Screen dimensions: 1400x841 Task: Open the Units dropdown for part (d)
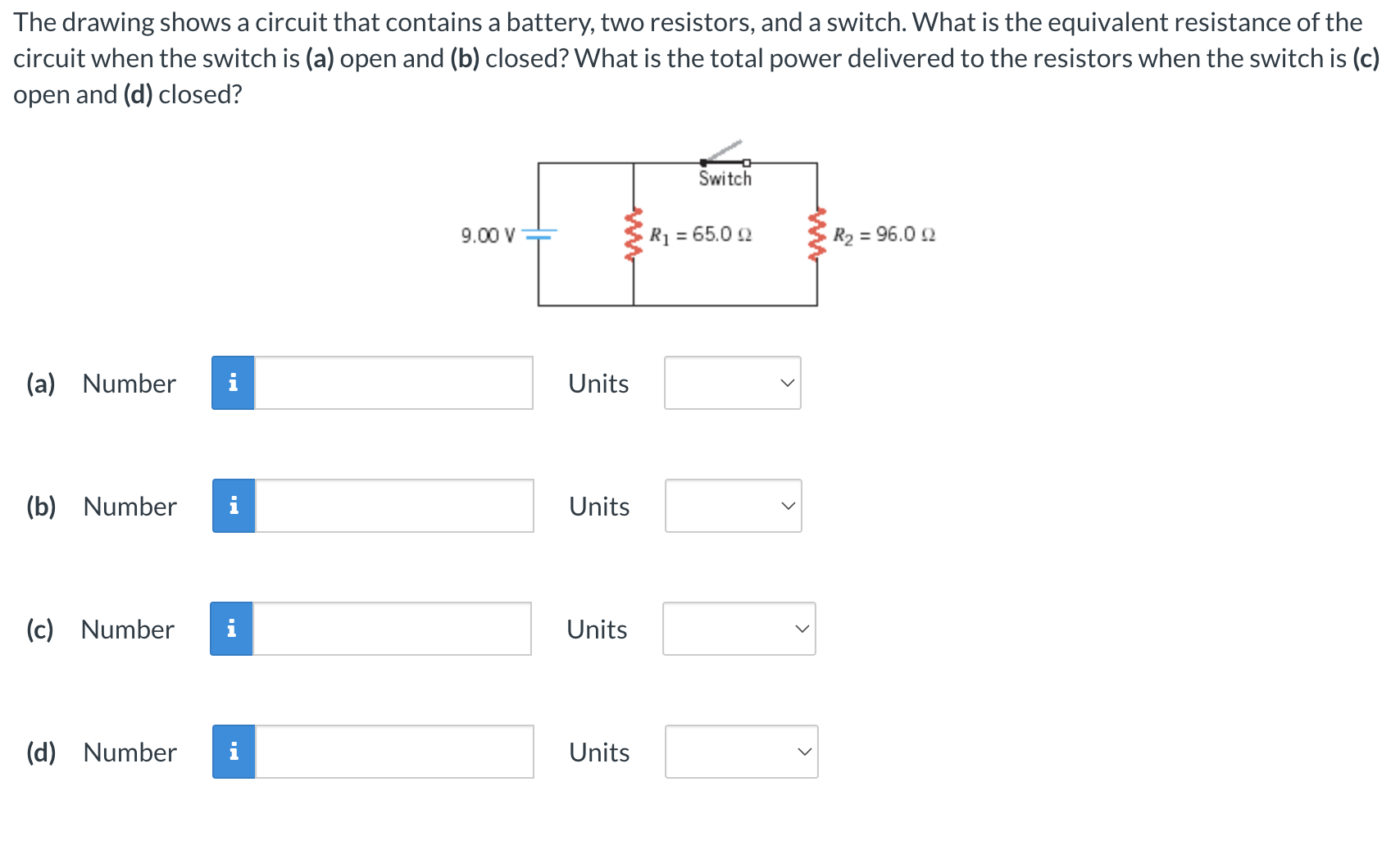pyautogui.click(x=742, y=752)
